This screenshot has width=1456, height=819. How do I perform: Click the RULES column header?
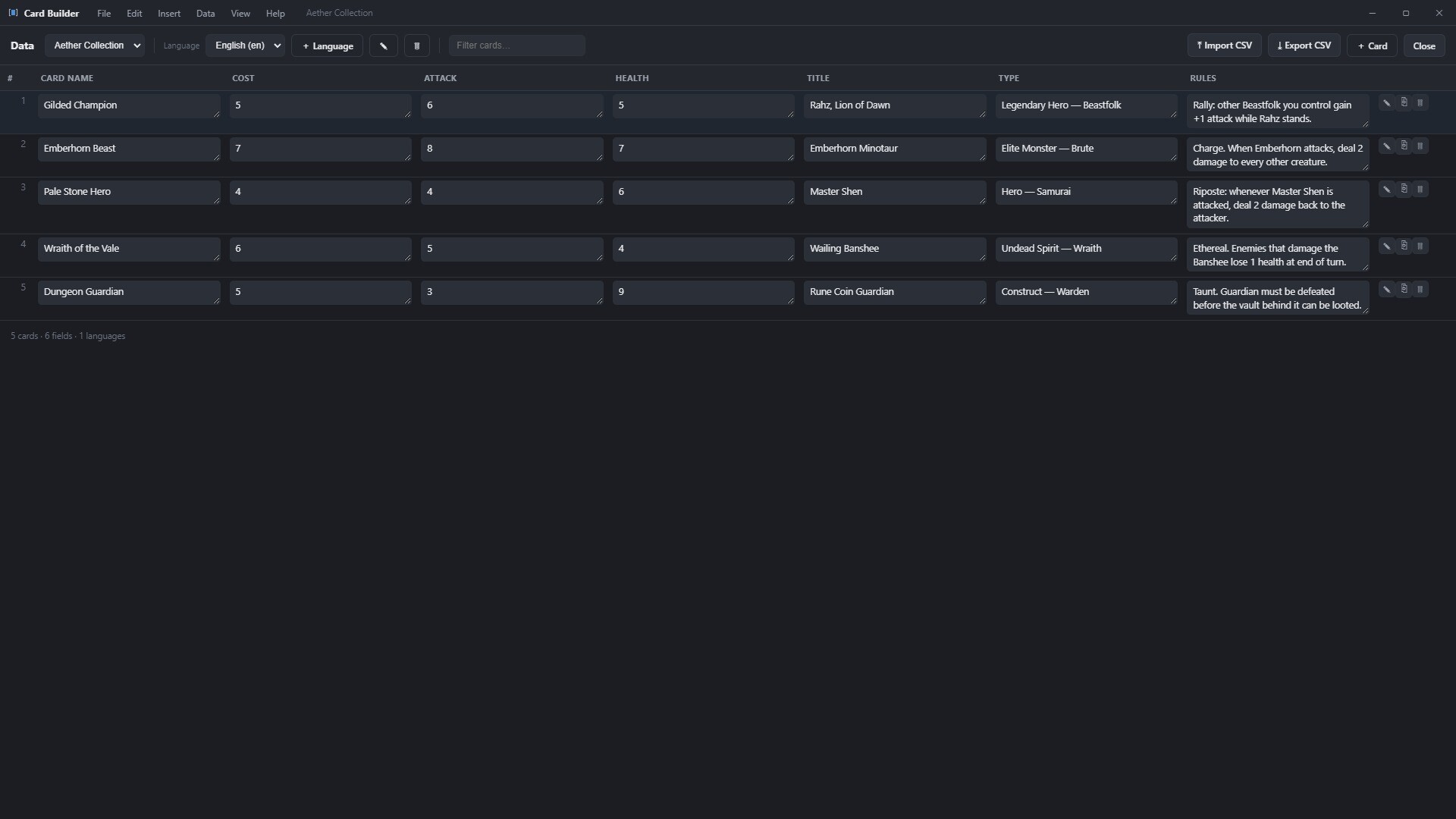[1203, 78]
